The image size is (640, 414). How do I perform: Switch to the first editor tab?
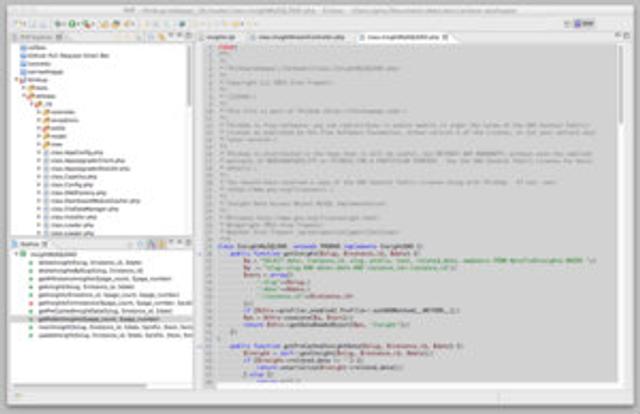click(218, 36)
